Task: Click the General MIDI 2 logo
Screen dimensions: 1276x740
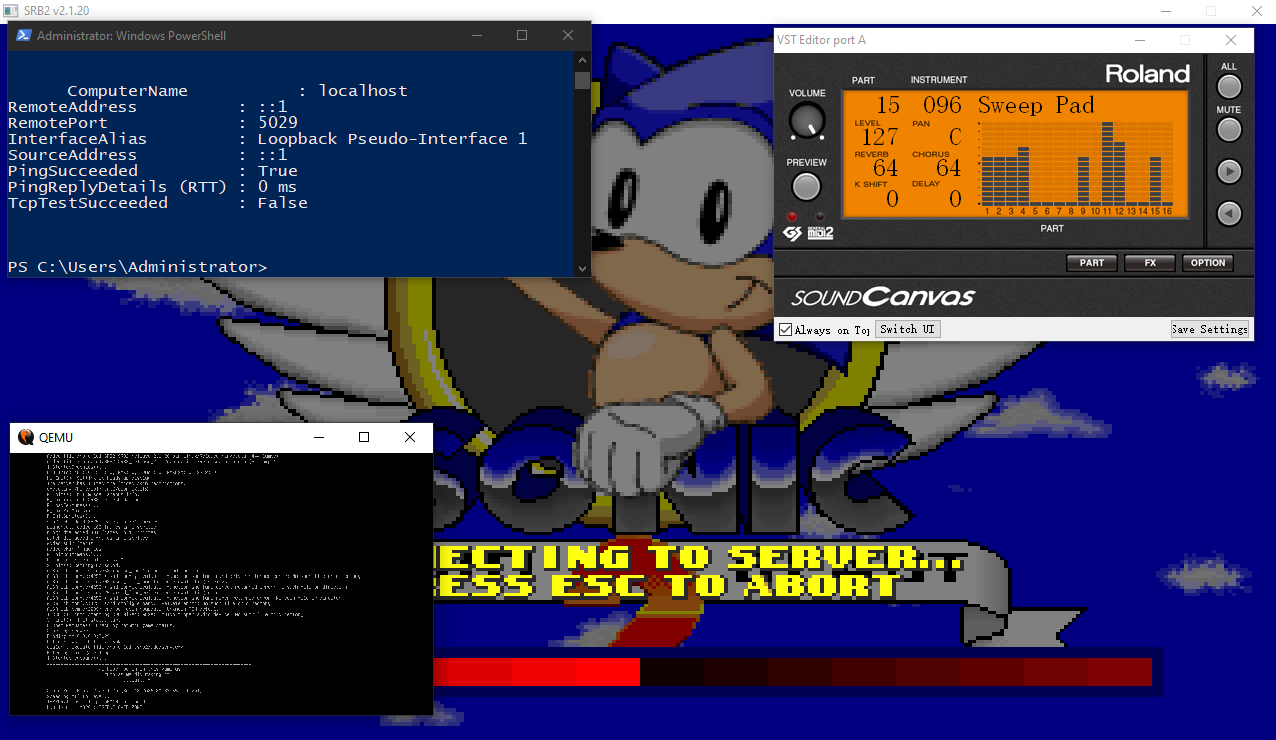Action: click(819, 234)
